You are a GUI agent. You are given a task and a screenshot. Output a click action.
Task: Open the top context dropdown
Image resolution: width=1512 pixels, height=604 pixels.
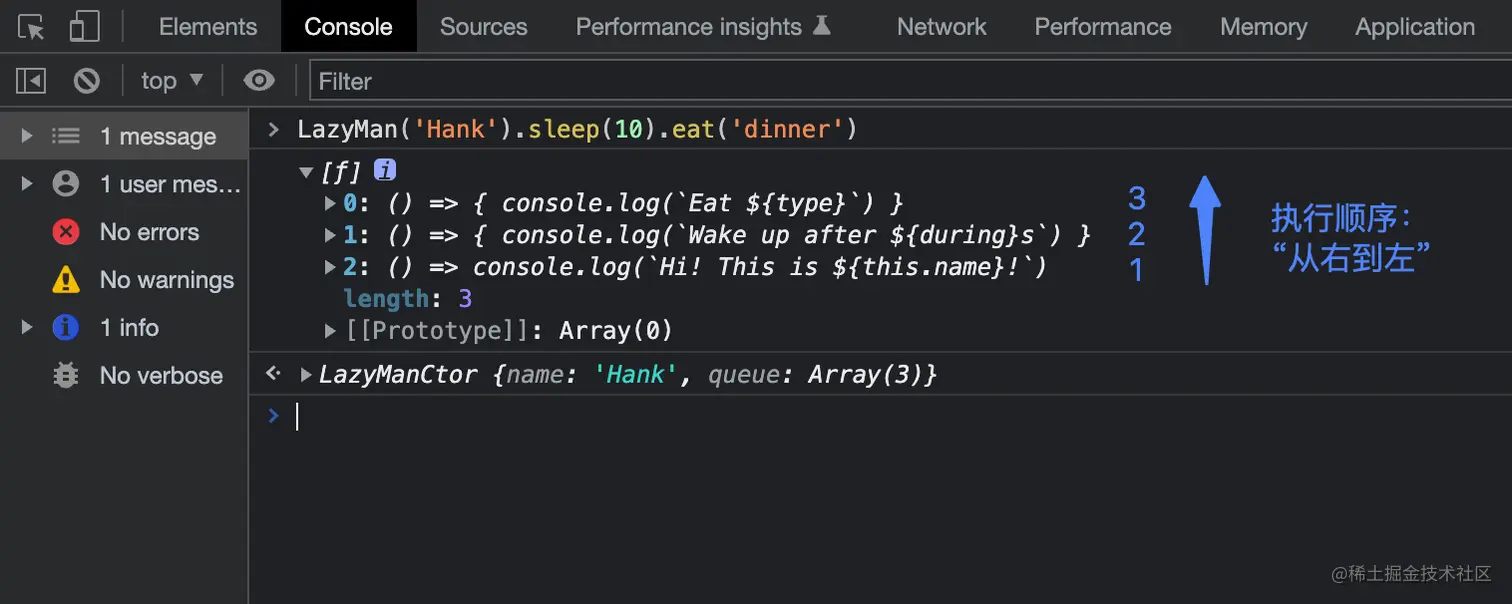(171, 81)
